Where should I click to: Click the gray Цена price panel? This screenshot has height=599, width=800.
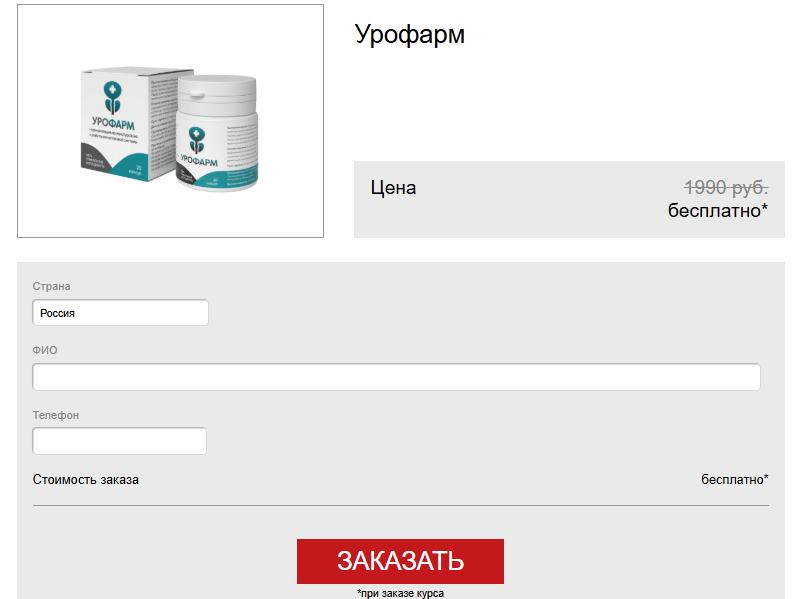click(x=569, y=199)
